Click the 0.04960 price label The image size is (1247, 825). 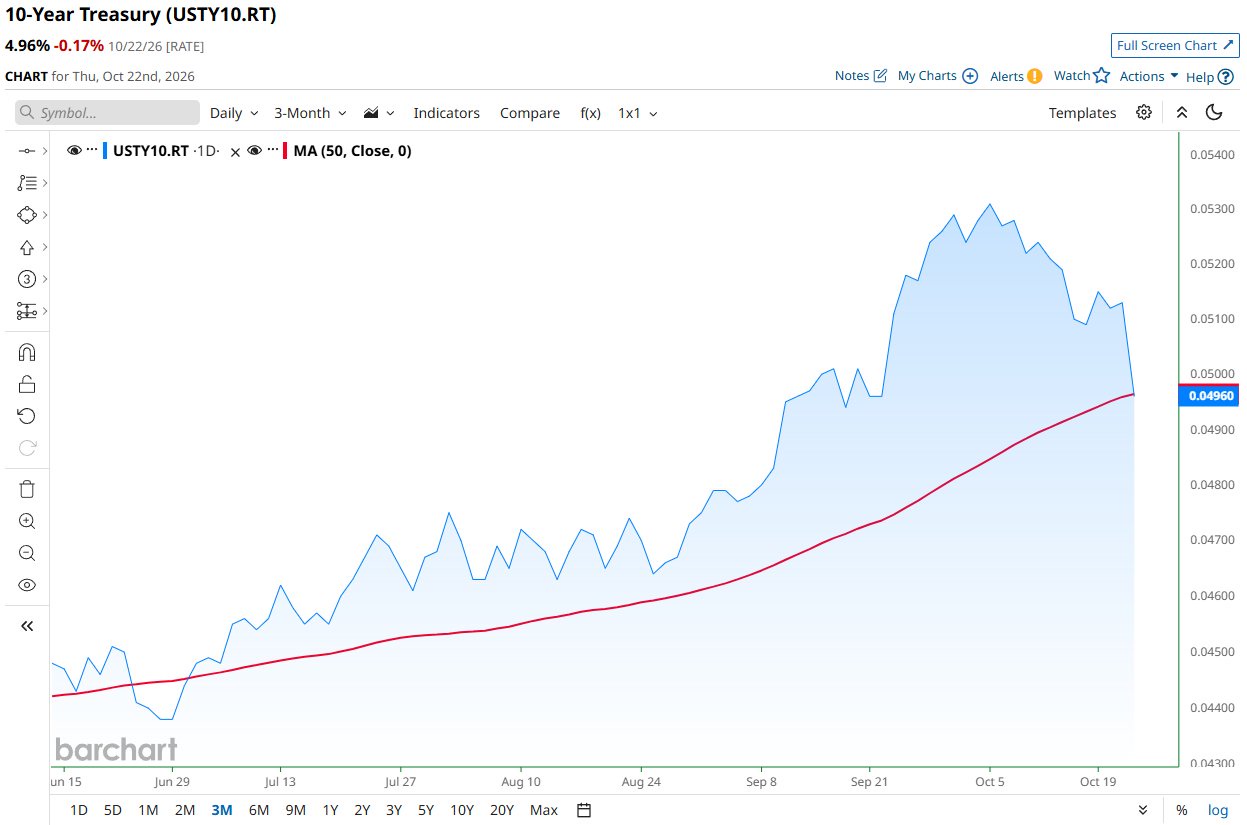click(1211, 396)
